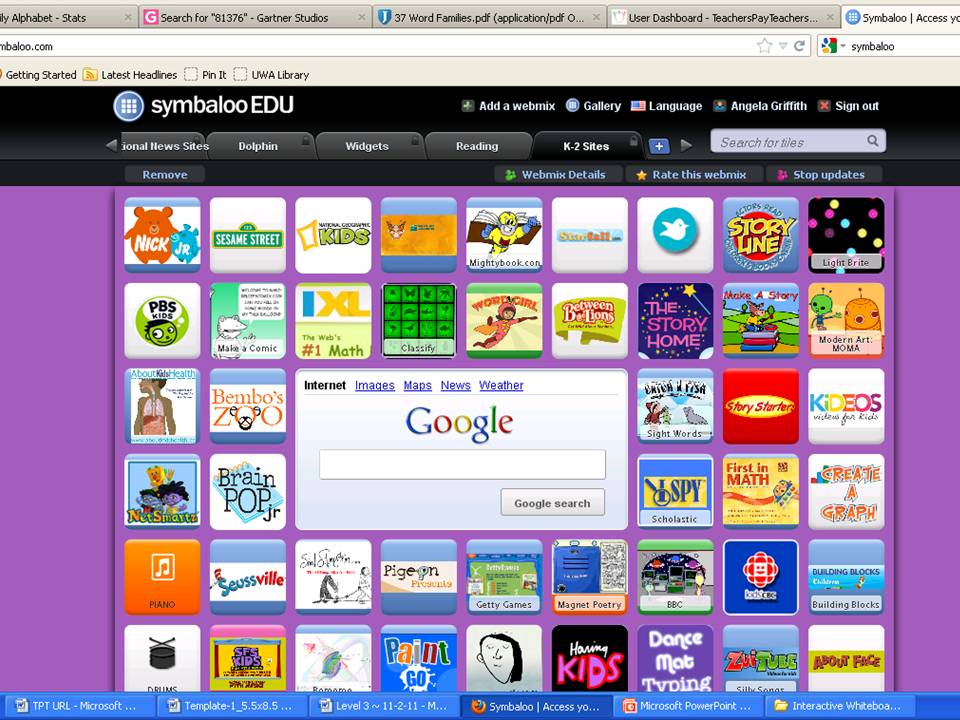Open the Kideos tile

(846, 407)
